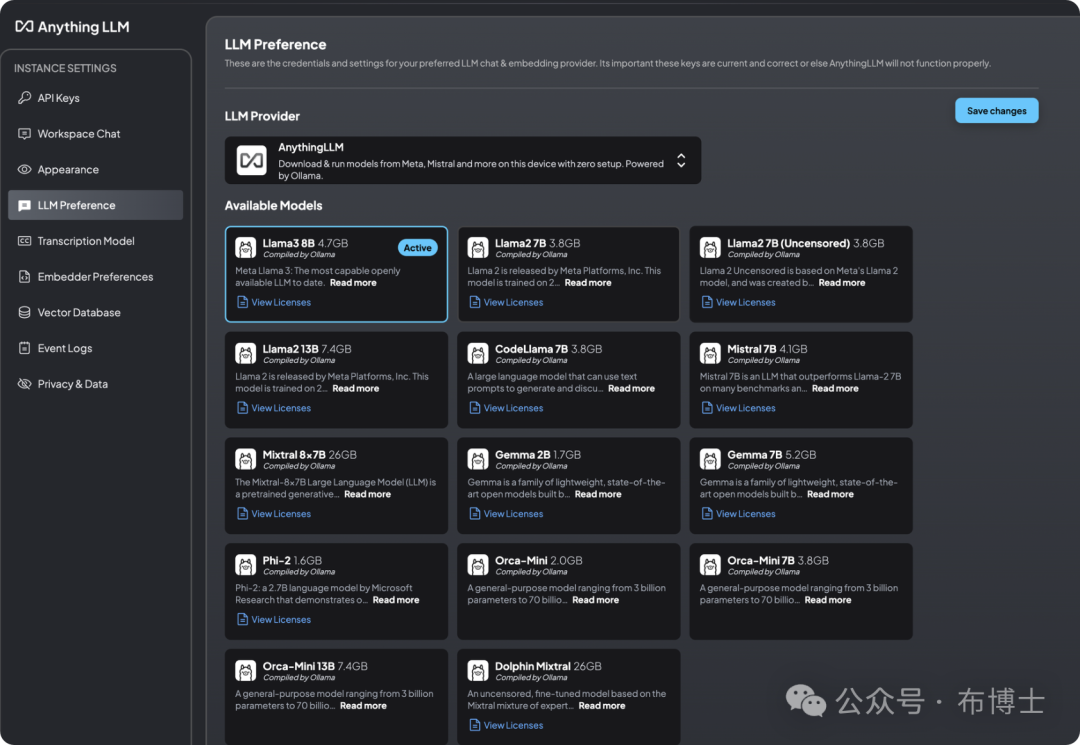Read more about Llama3 8B
The image size is (1080, 745).
pyautogui.click(x=353, y=283)
